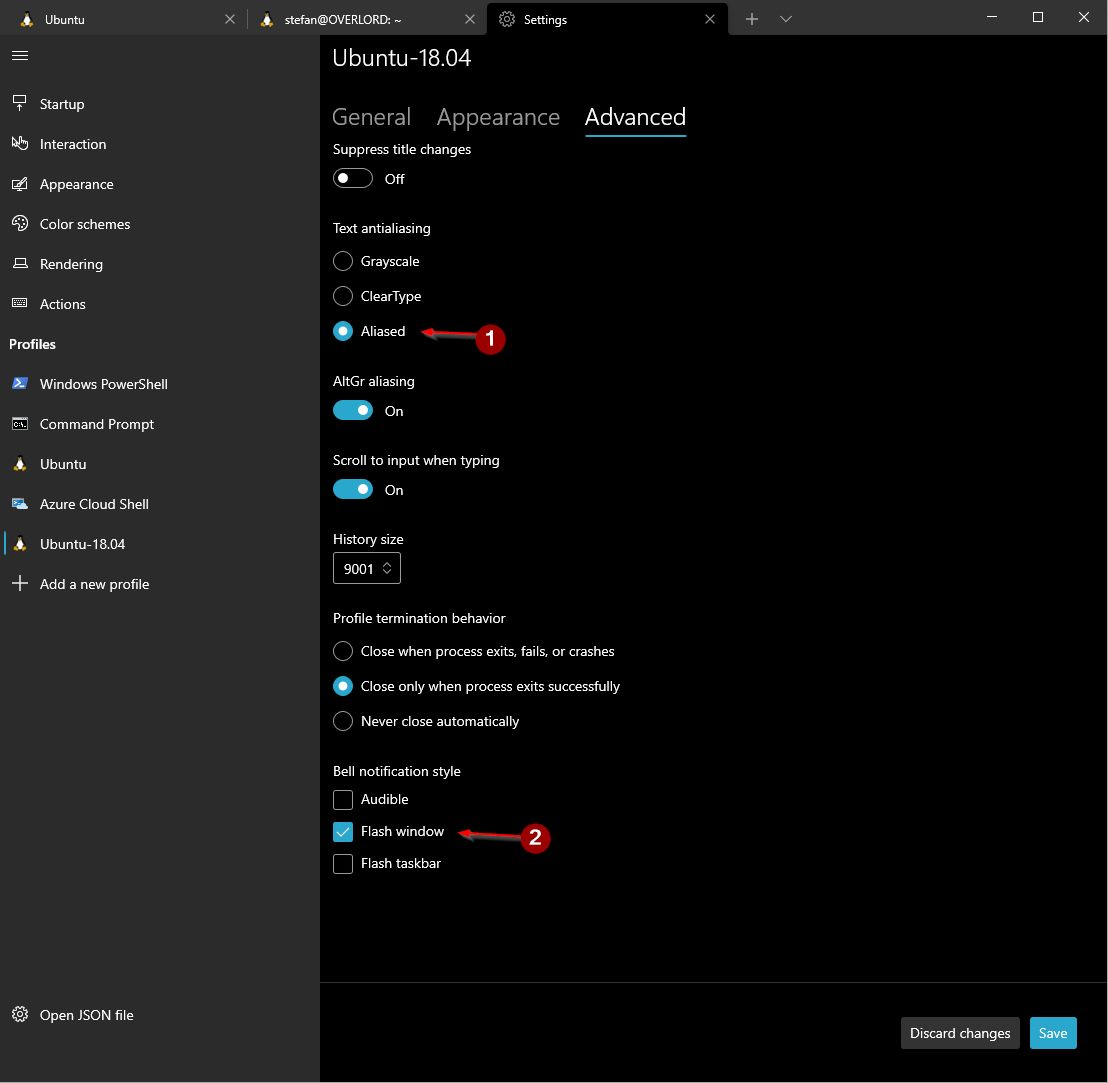Click Add a new profile
This screenshot has width=1108, height=1083.
click(x=160, y=584)
